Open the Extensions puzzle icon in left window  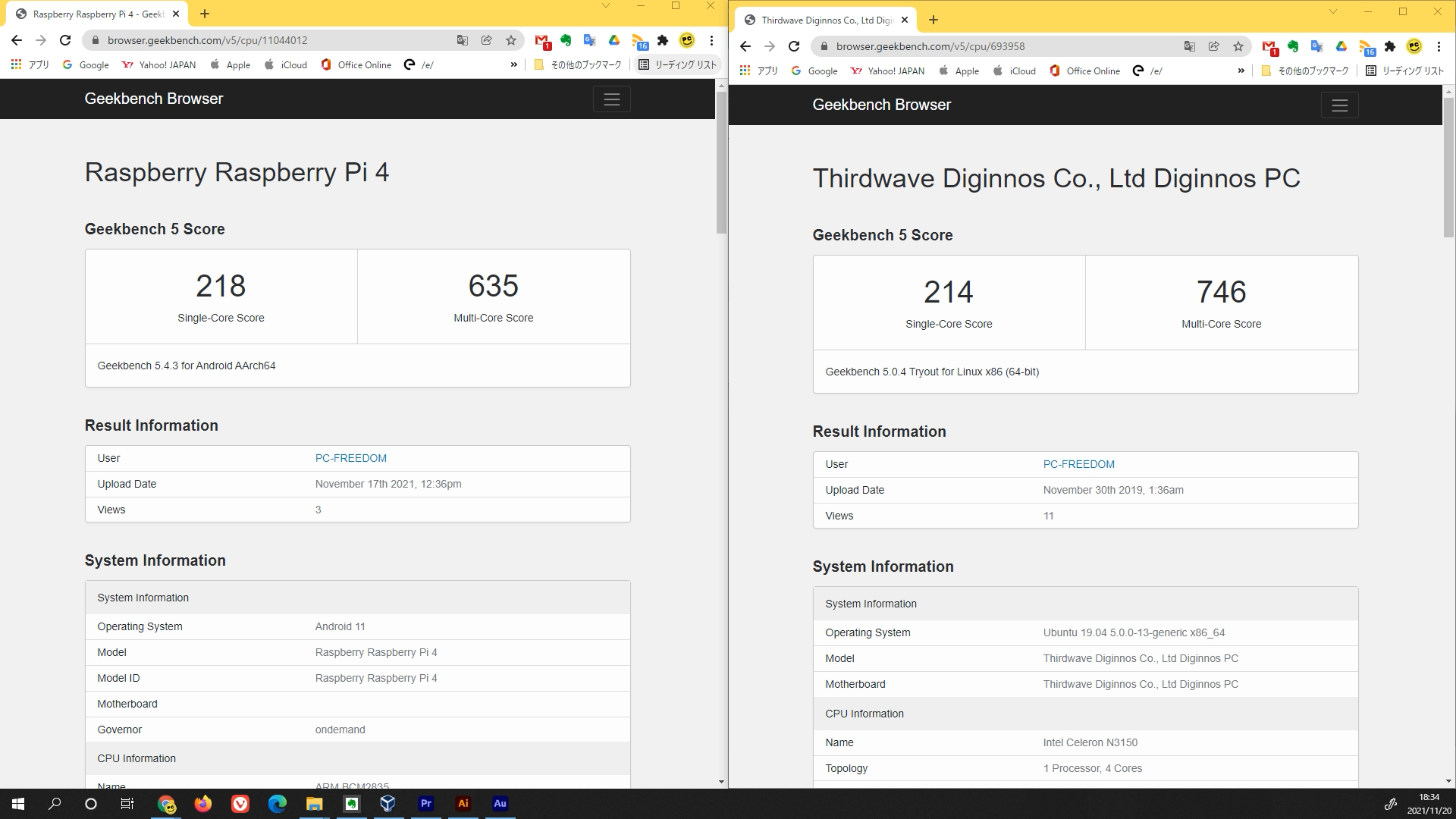[663, 40]
